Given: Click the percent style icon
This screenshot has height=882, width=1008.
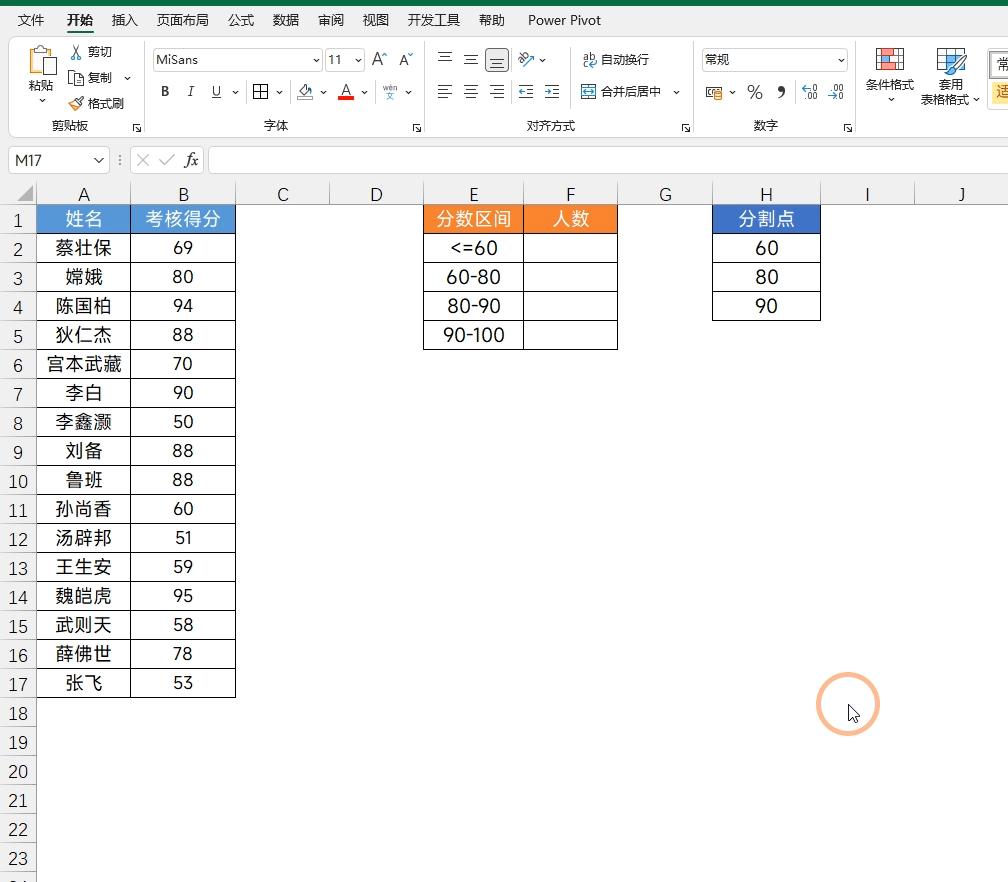Looking at the screenshot, I should coord(754,92).
